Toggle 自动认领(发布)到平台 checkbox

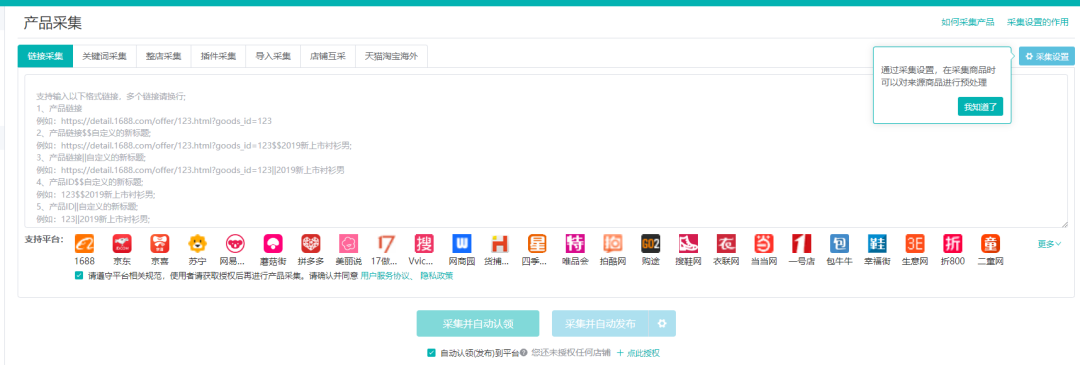[431, 353]
